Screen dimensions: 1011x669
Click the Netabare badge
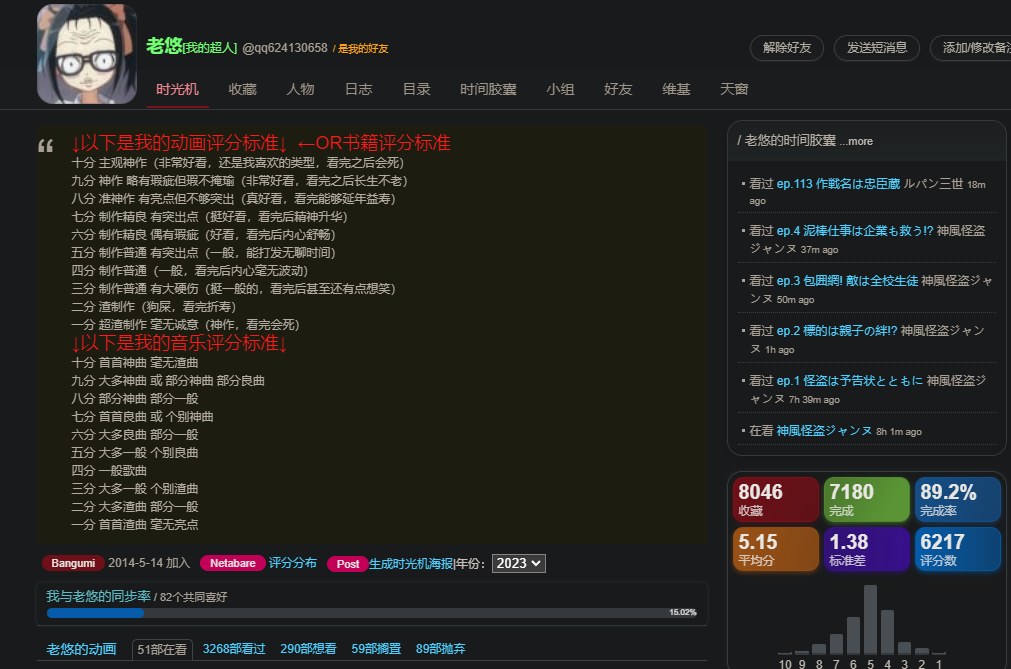click(x=232, y=563)
